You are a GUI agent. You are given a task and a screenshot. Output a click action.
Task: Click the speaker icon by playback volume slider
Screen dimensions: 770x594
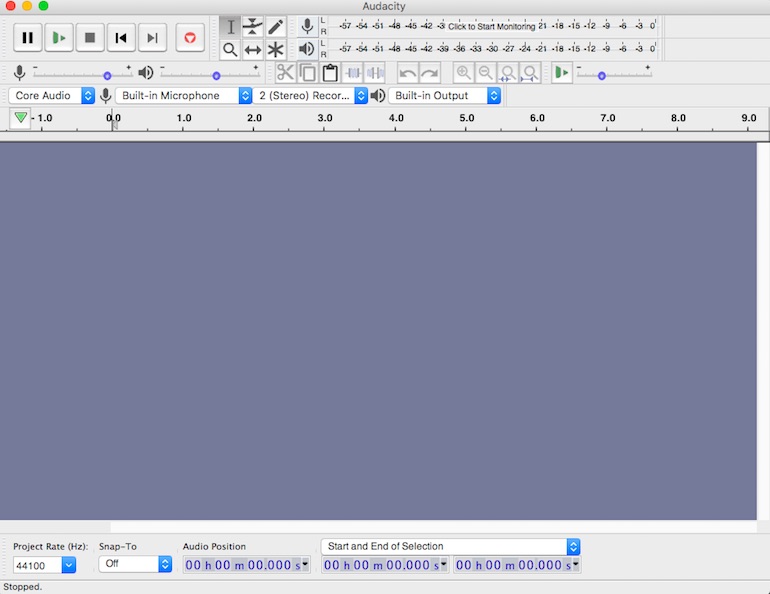(145, 73)
